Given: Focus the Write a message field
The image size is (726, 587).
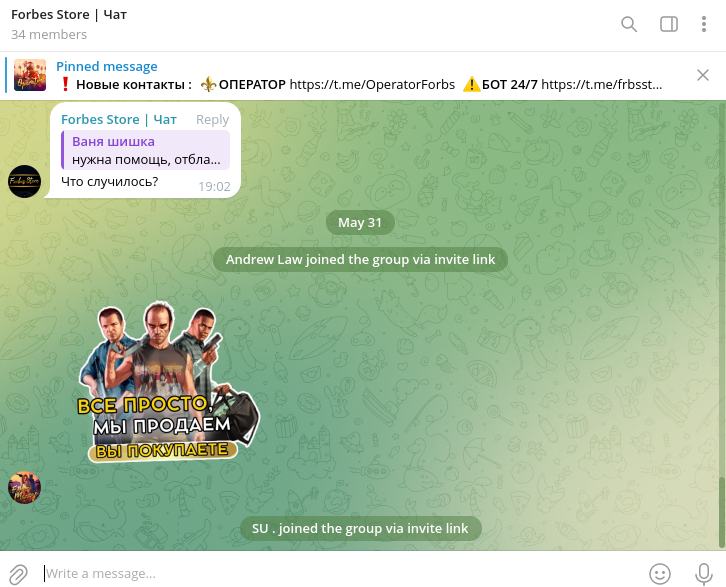Looking at the screenshot, I should point(340,574).
